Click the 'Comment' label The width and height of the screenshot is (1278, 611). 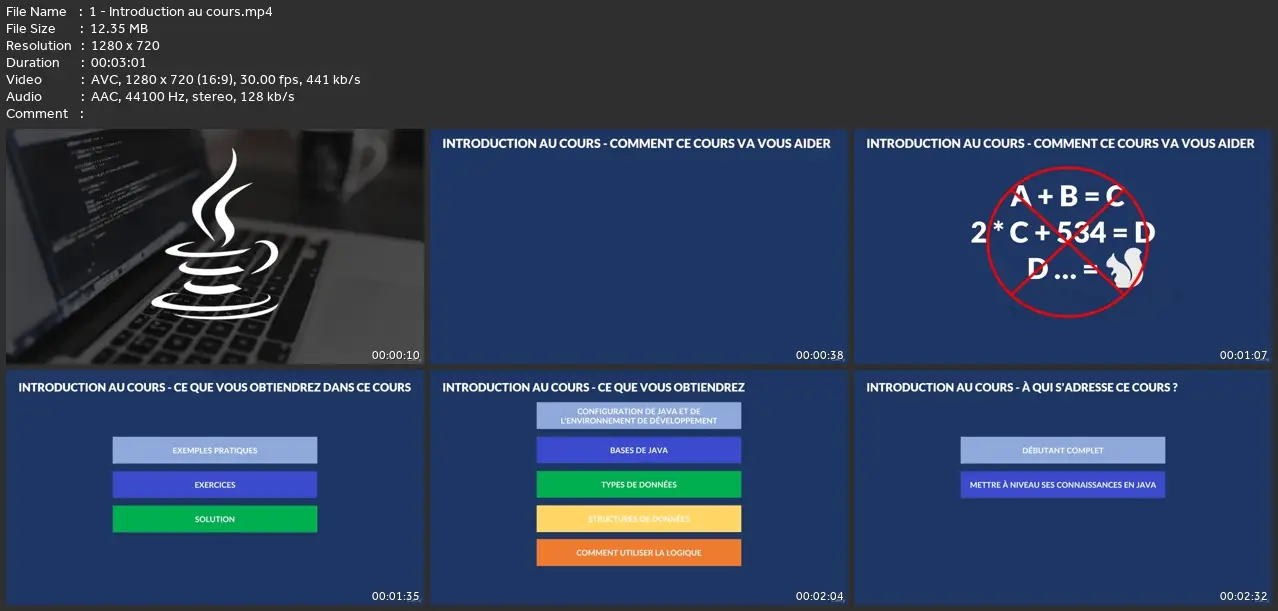click(x=37, y=114)
